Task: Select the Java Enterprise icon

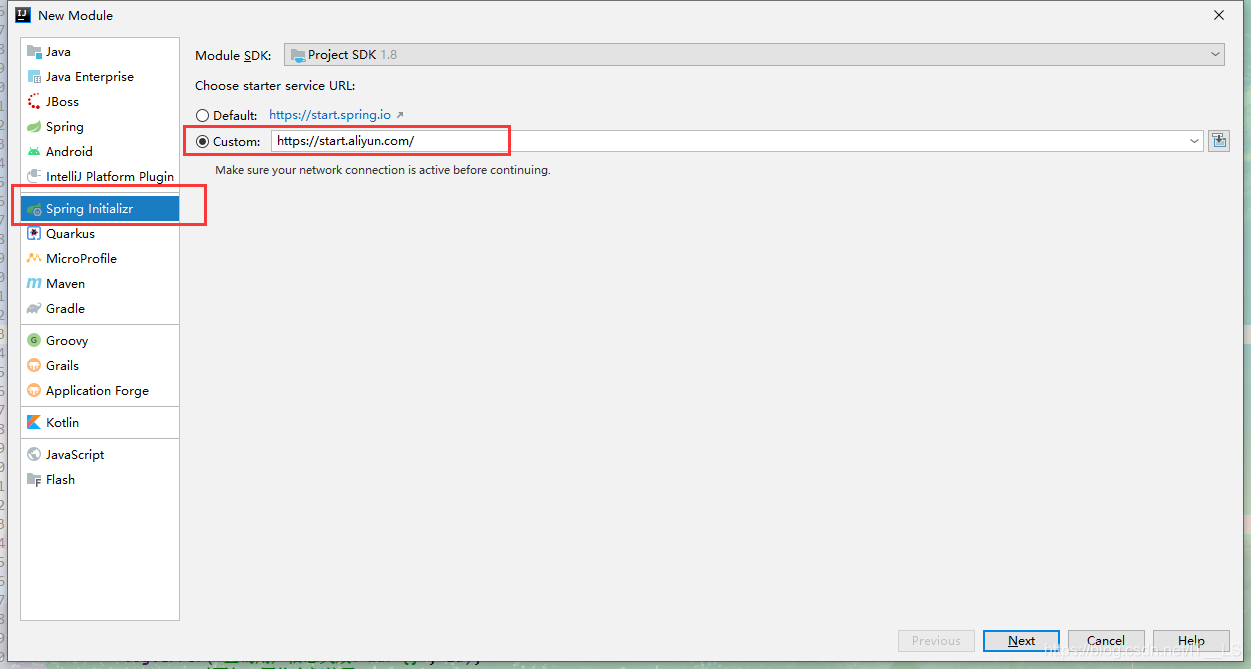Action: click(34, 77)
